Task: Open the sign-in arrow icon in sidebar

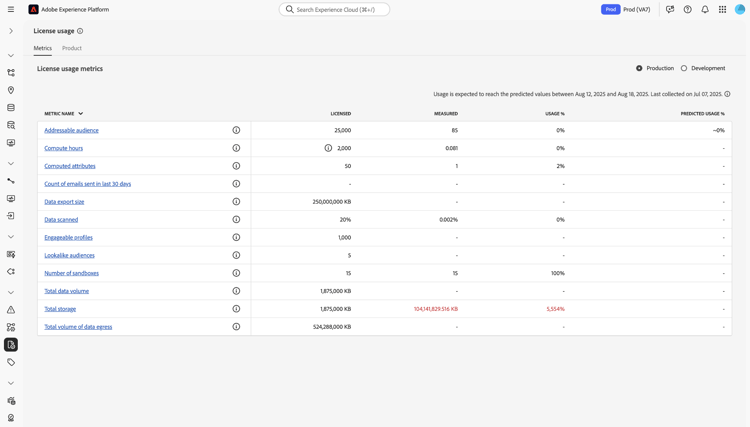Action: 11,216
